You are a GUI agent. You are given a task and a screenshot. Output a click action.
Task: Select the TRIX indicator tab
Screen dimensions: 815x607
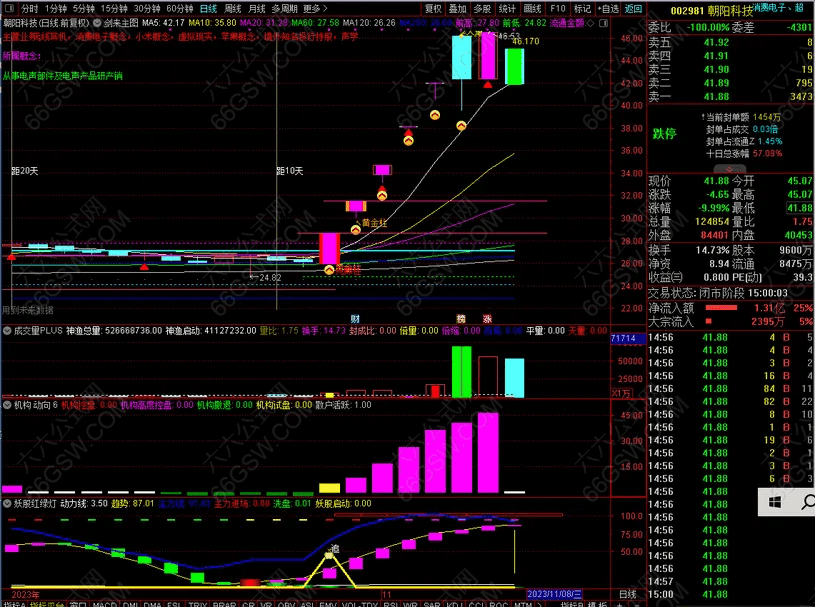[x=198, y=603]
